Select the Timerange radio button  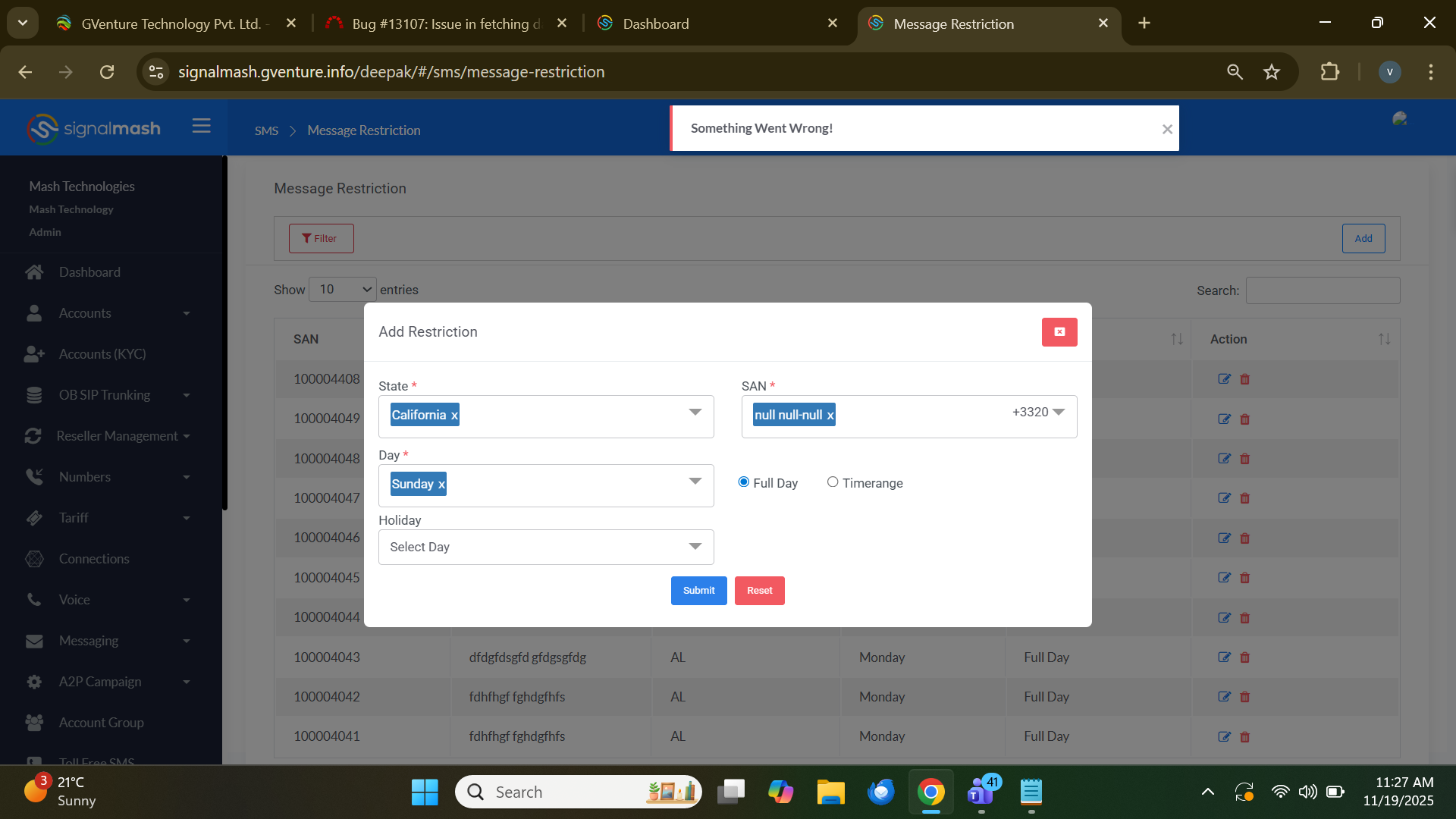(833, 482)
